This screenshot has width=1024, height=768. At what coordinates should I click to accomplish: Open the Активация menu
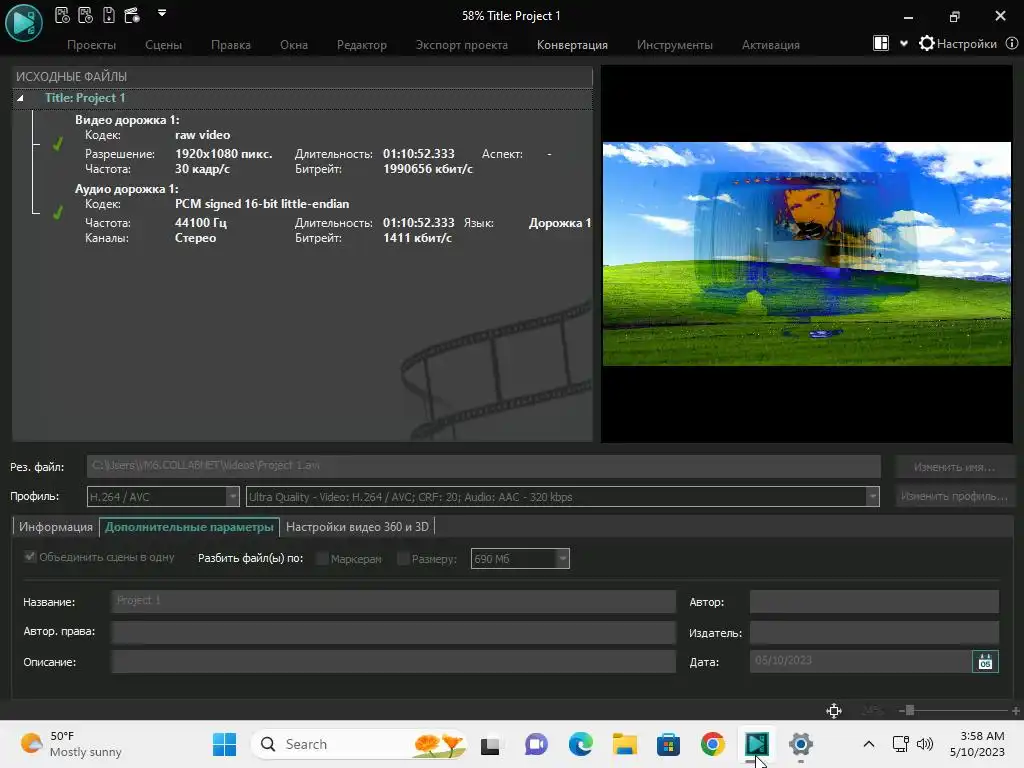[x=771, y=45]
